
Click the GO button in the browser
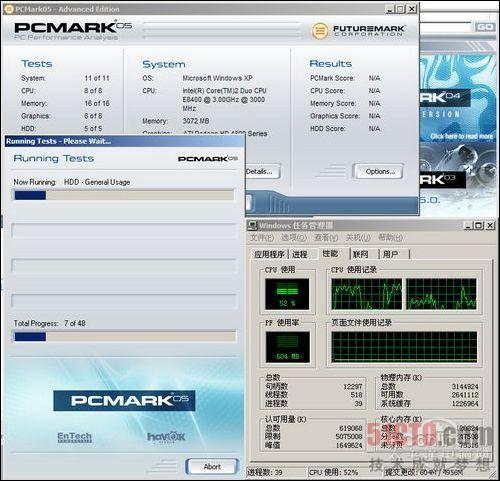click(485, 27)
